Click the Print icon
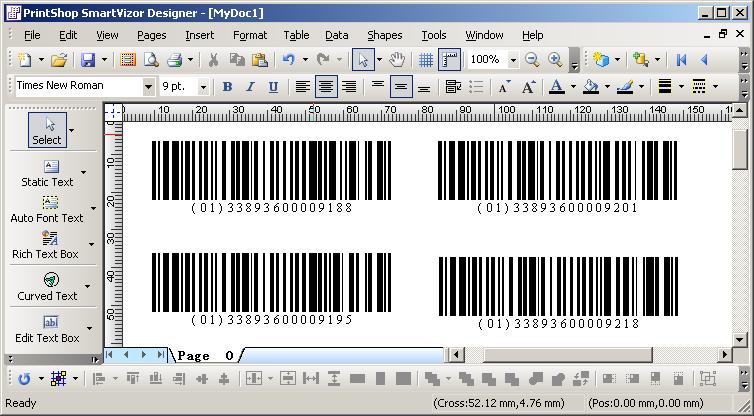754x416 pixels. (x=175, y=60)
